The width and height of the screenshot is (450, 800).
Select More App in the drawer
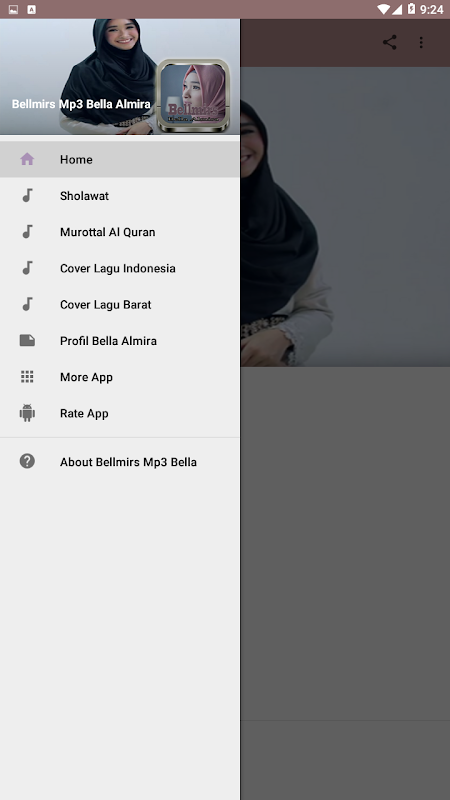pyautogui.click(x=120, y=377)
